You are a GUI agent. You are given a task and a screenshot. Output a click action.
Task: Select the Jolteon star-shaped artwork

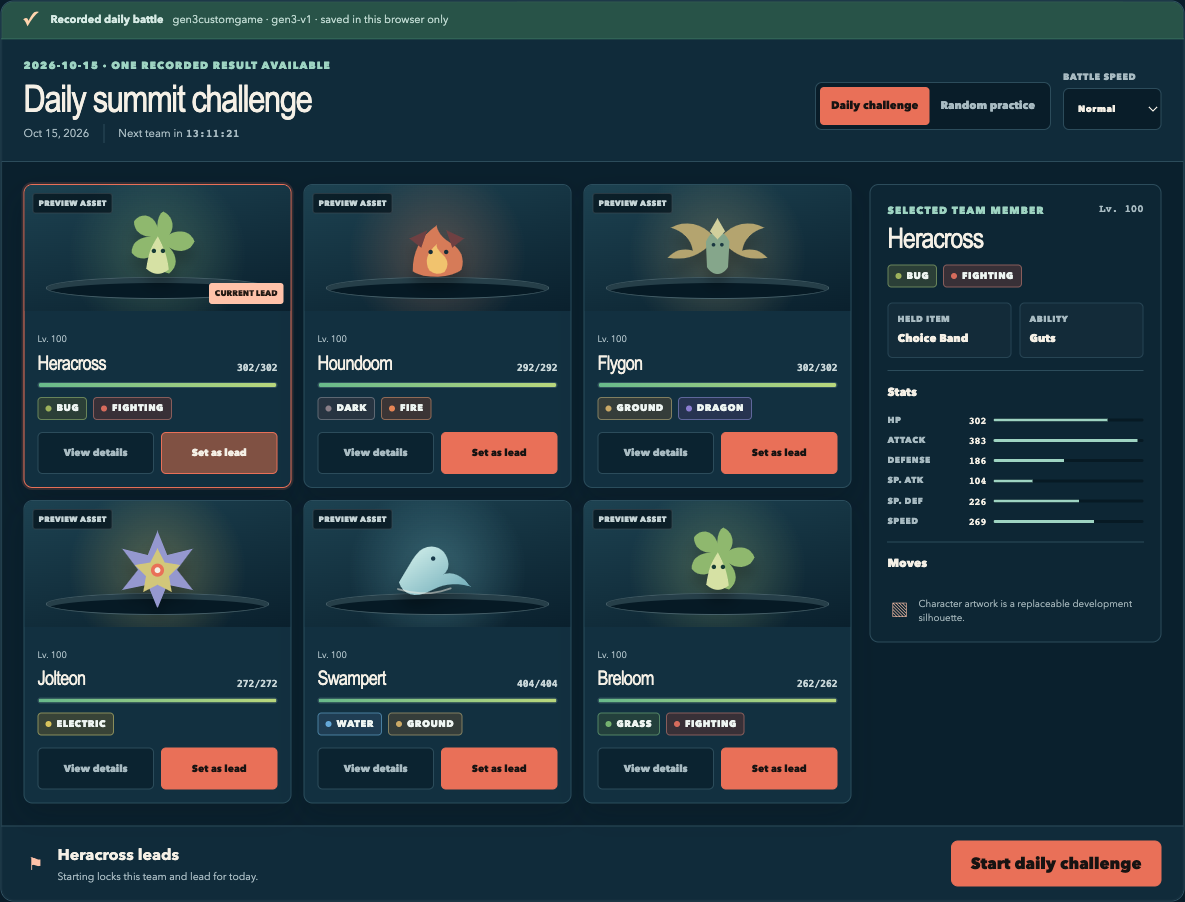[157, 569]
